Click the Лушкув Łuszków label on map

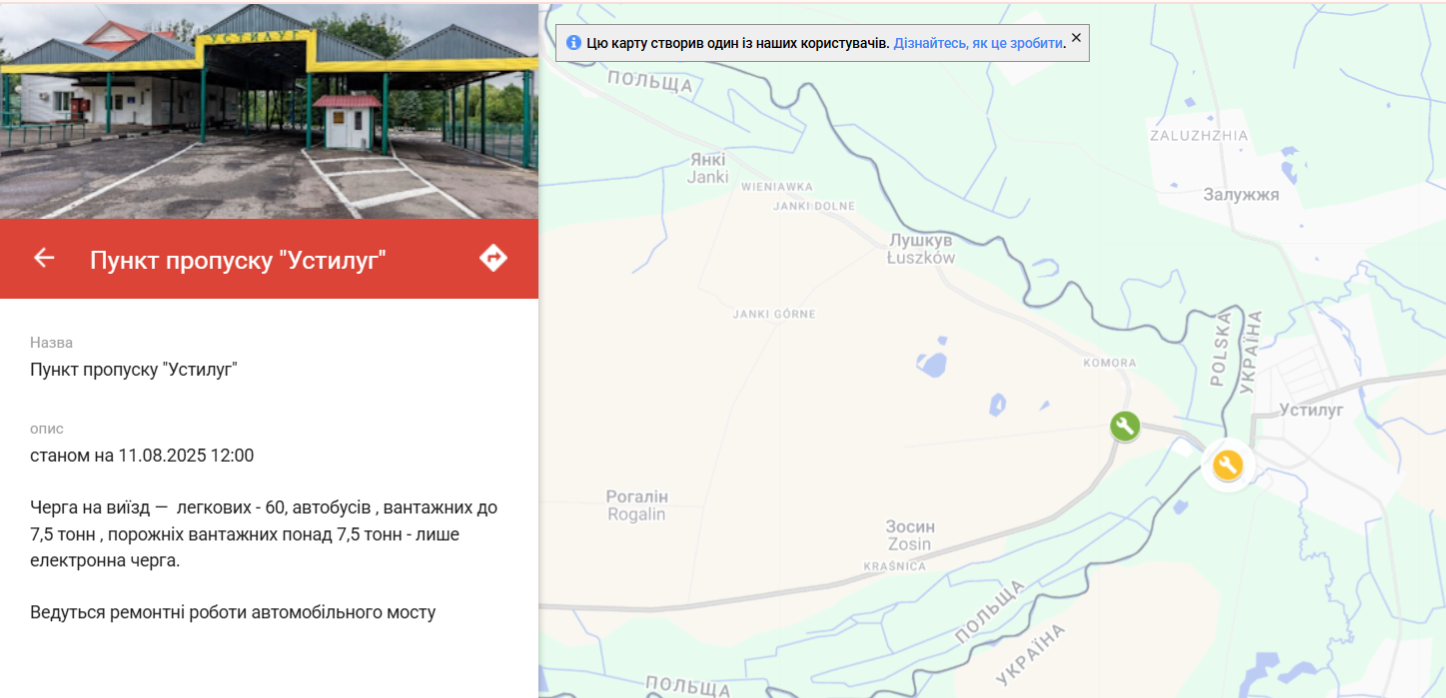click(x=921, y=249)
